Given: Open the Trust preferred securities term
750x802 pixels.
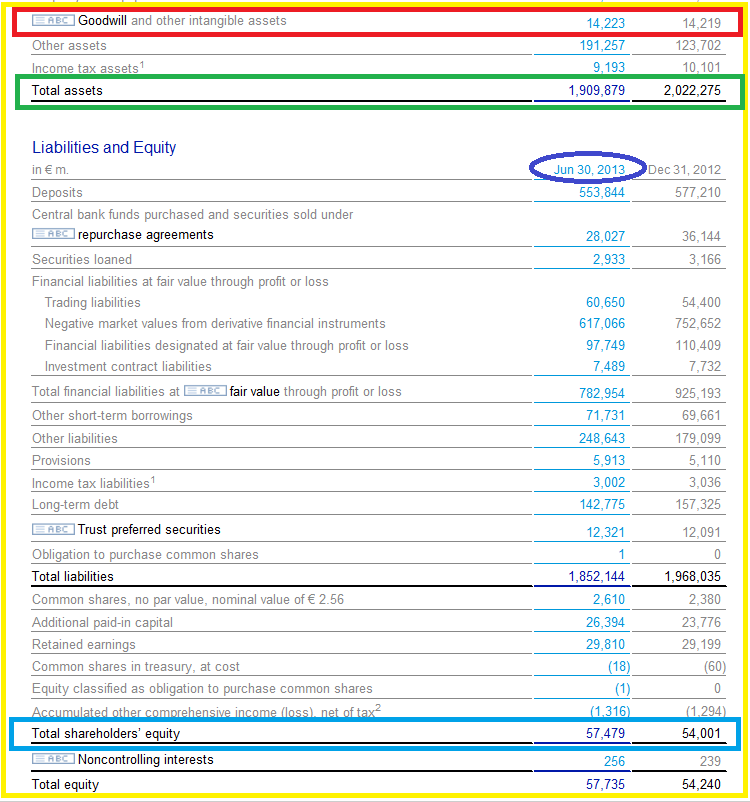Looking at the screenshot, I should tap(149, 529).
